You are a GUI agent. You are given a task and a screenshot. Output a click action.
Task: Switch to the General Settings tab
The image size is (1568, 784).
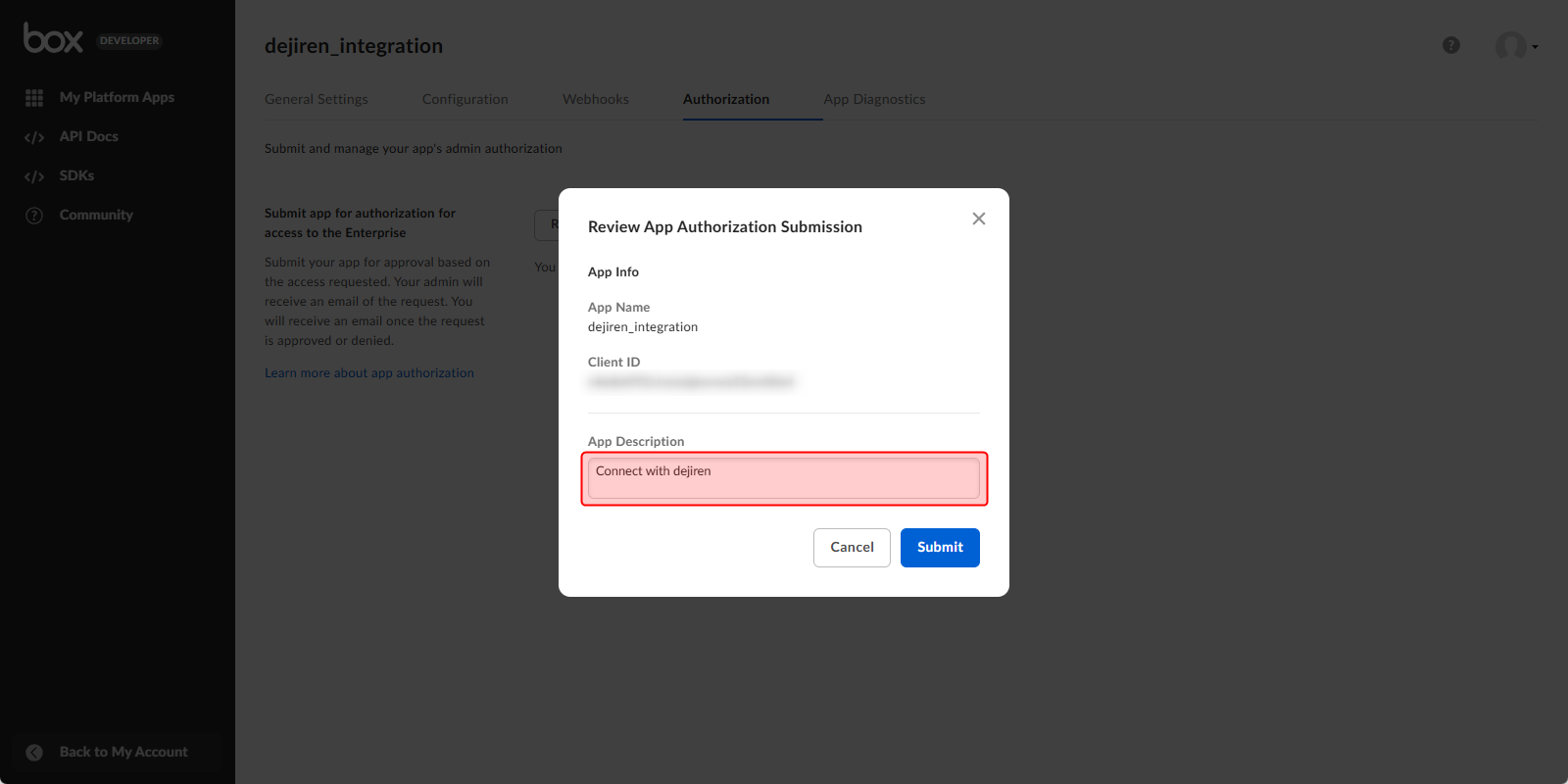pyautogui.click(x=317, y=99)
